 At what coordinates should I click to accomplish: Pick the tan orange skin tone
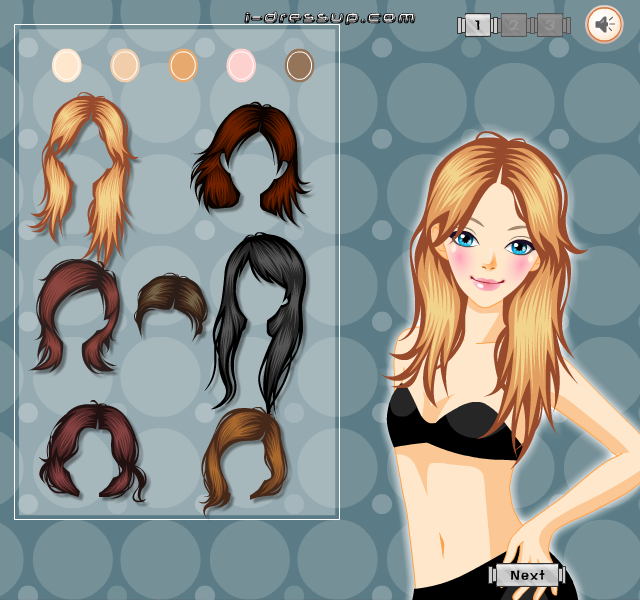tap(183, 65)
